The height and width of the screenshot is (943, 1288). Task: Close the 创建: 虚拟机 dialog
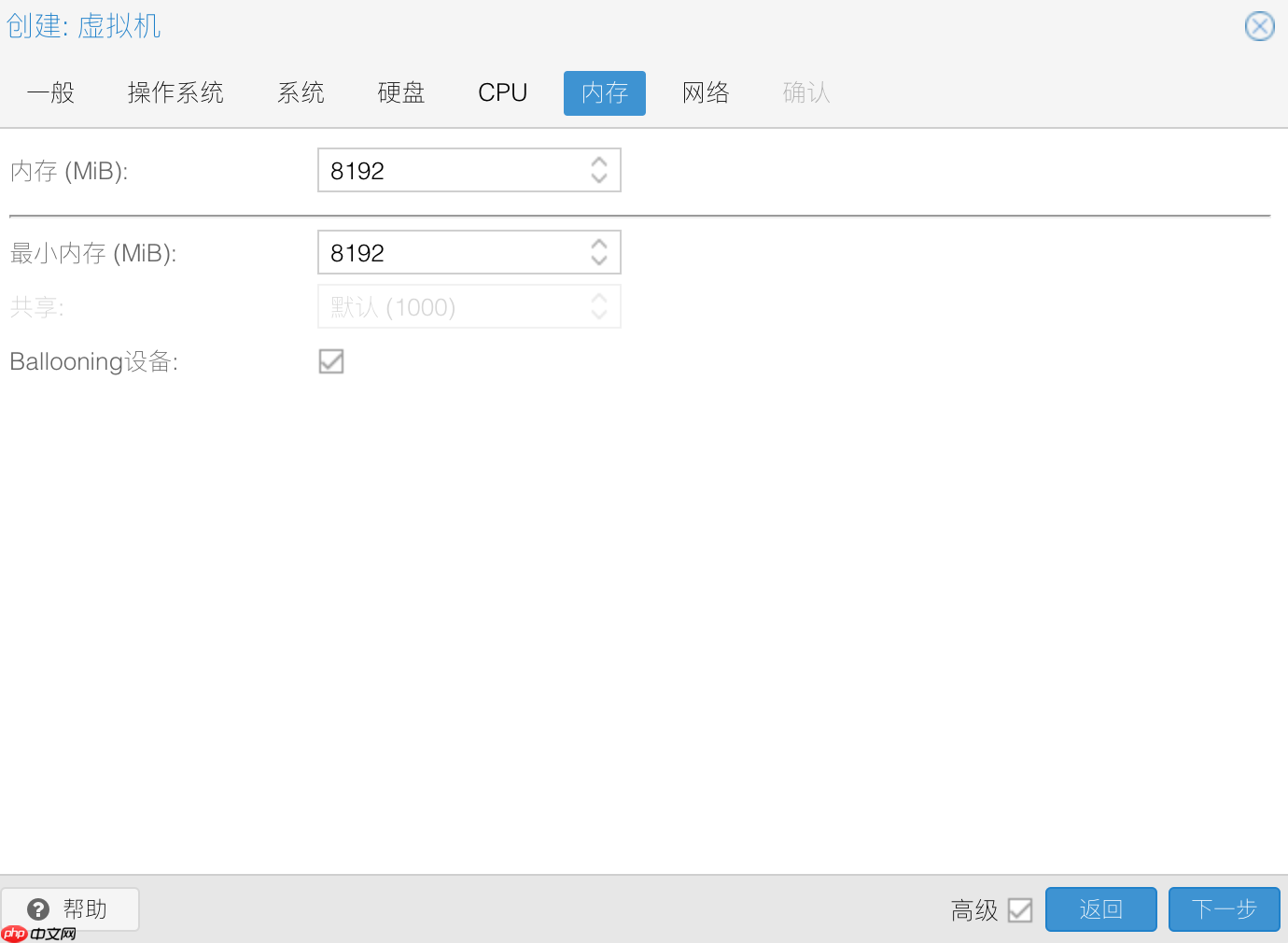[x=1259, y=26]
